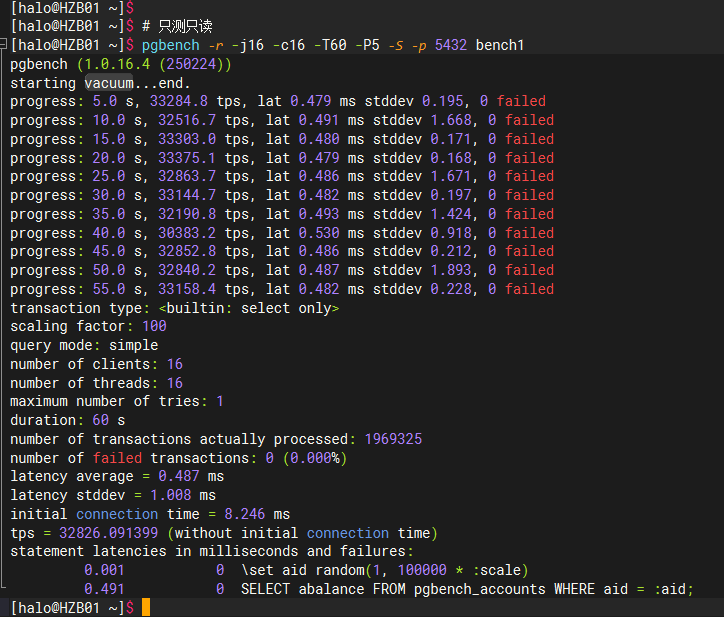Click the '100000' number in the random() call
This screenshot has width=724, height=617.
tap(422, 570)
